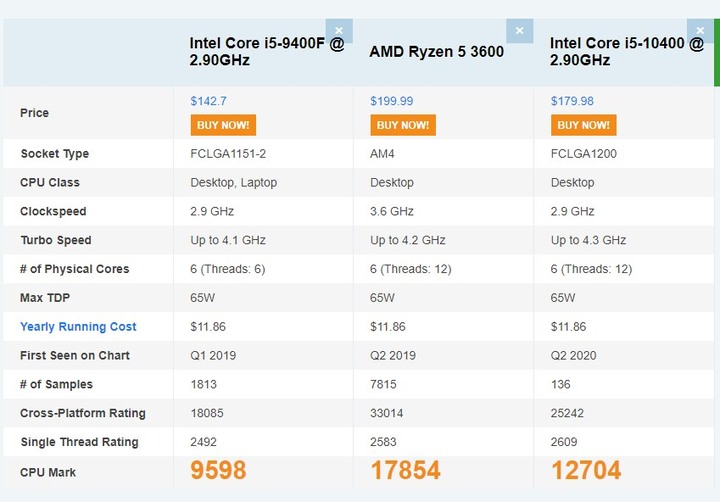Click Buy Now under the $142.7 price
Image resolution: width=720 pixels, height=502 pixels.
pos(223,125)
